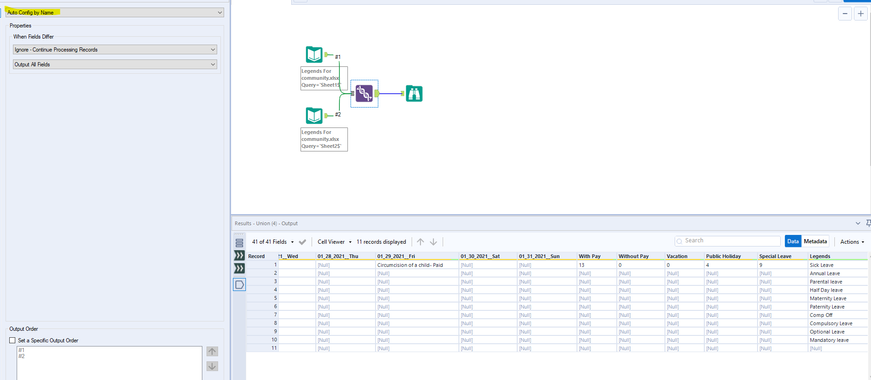Open Ignore - Continue Processing Records dropdown
This screenshot has height=380, width=871.
(x=115, y=49)
